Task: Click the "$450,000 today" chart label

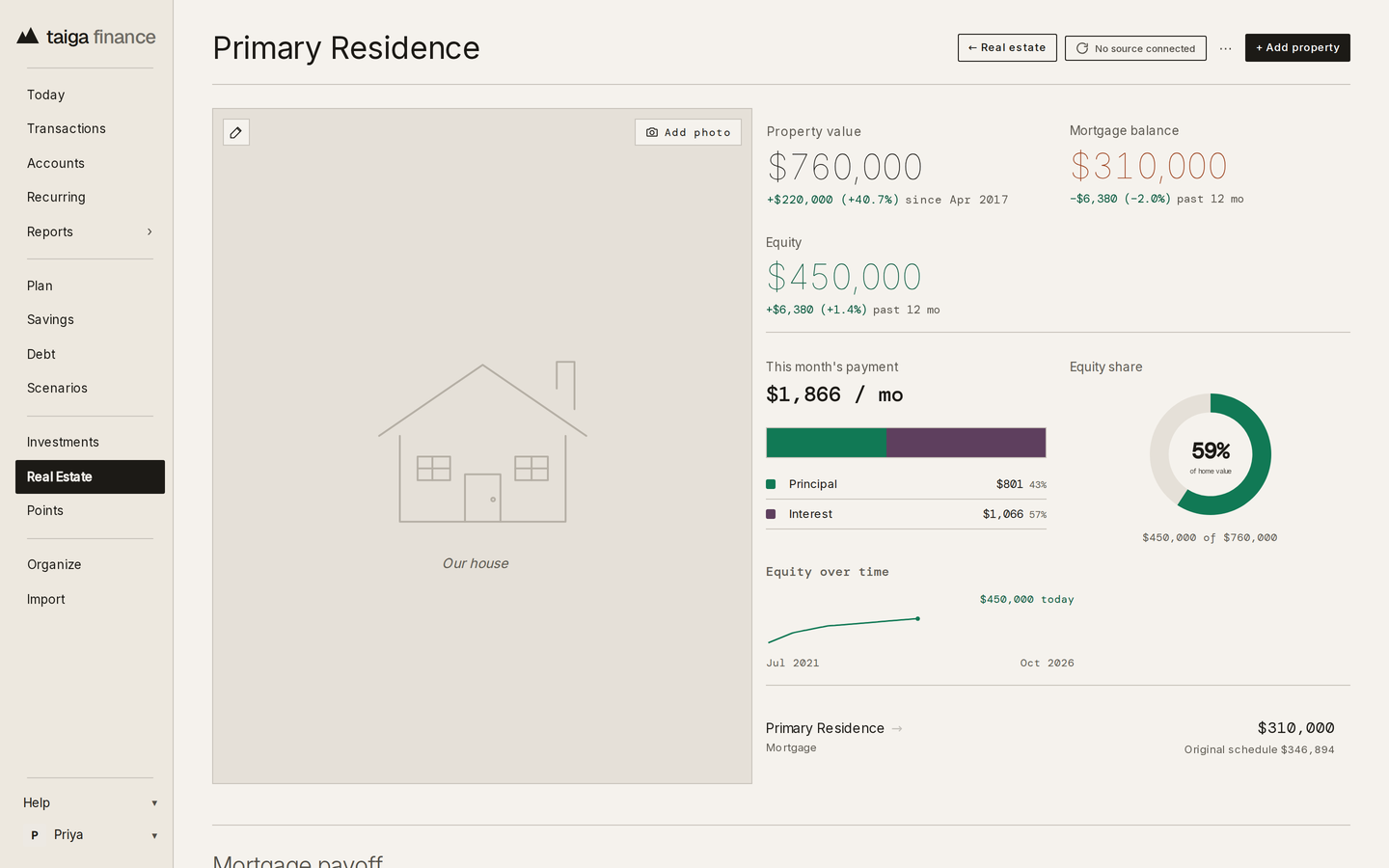Action: tap(1027, 599)
